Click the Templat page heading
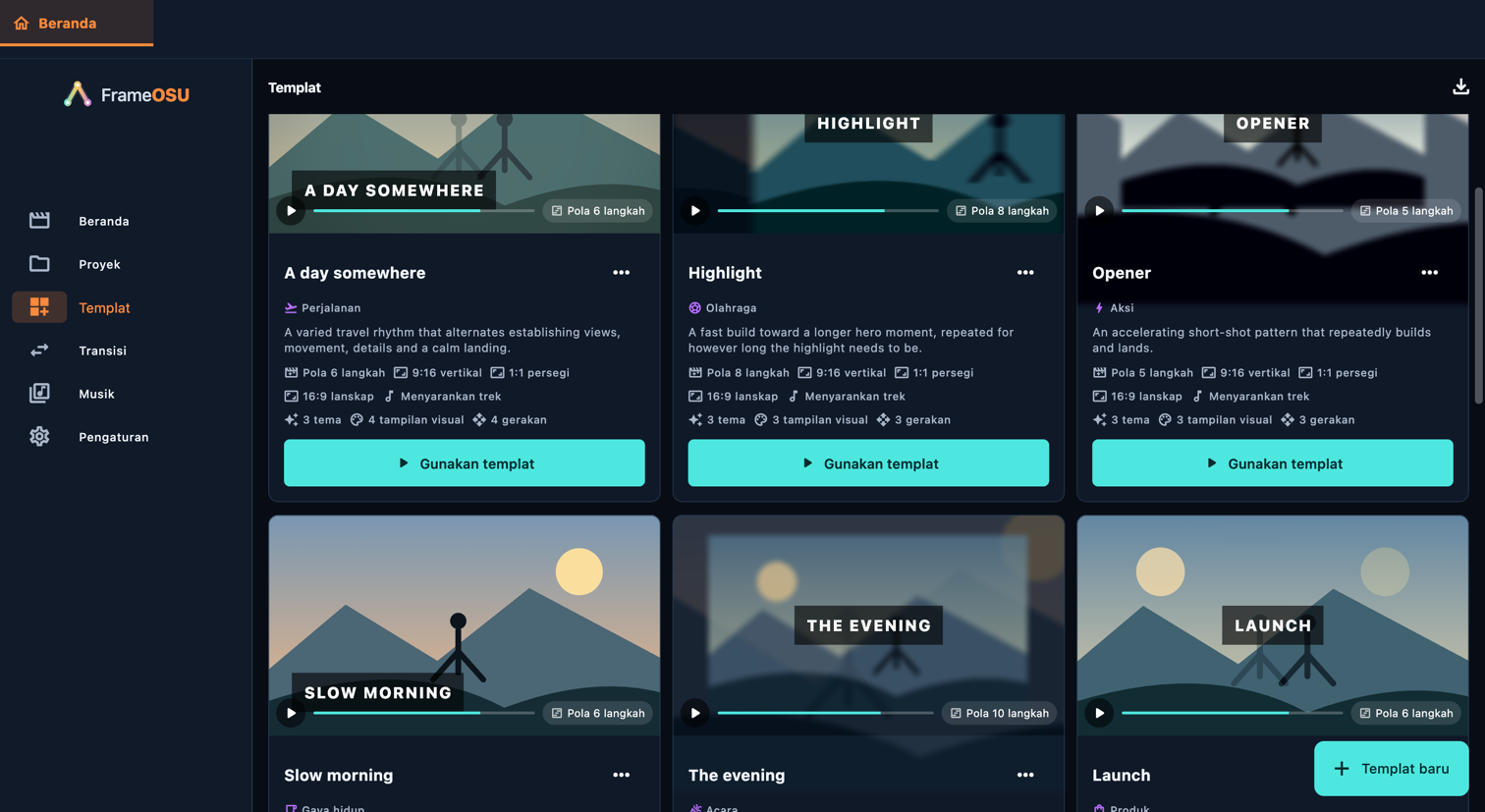Image resolution: width=1485 pixels, height=812 pixels. tap(295, 87)
